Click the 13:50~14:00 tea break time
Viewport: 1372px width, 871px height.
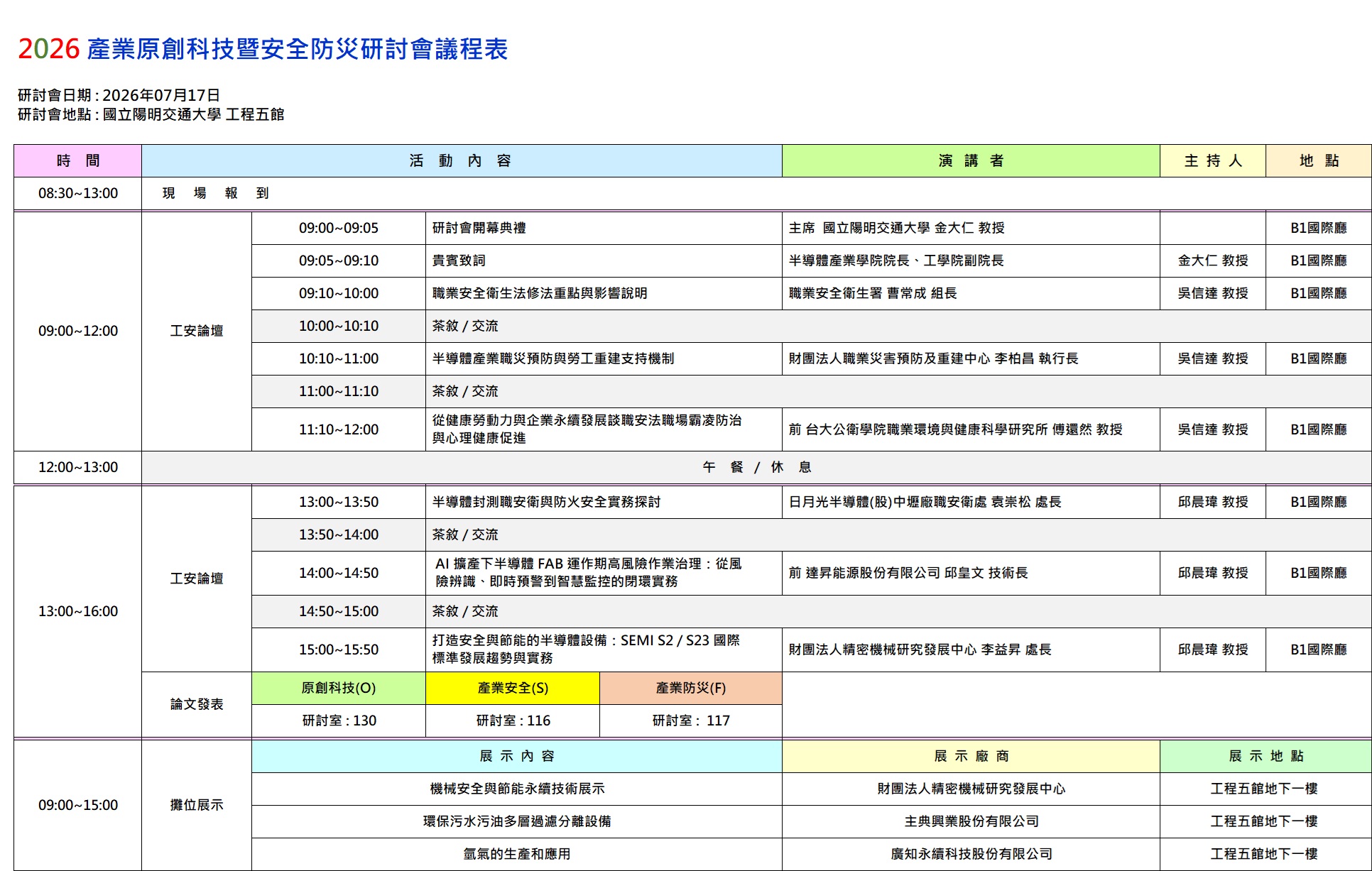pyautogui.click(x=339, y=535)
